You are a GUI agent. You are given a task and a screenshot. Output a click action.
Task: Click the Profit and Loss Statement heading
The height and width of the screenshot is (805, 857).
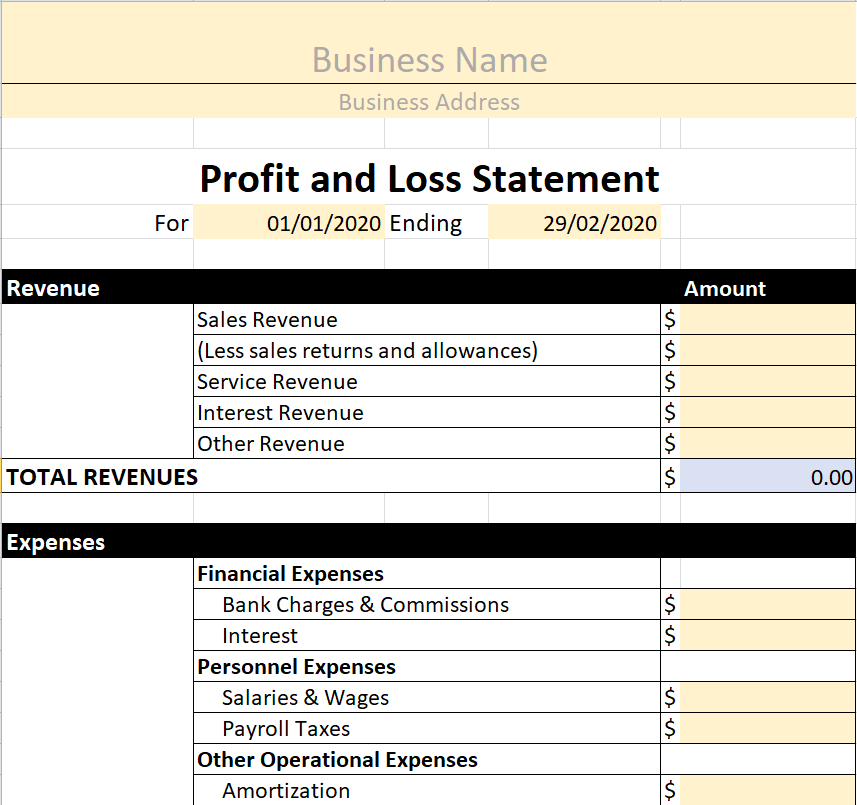429,178
